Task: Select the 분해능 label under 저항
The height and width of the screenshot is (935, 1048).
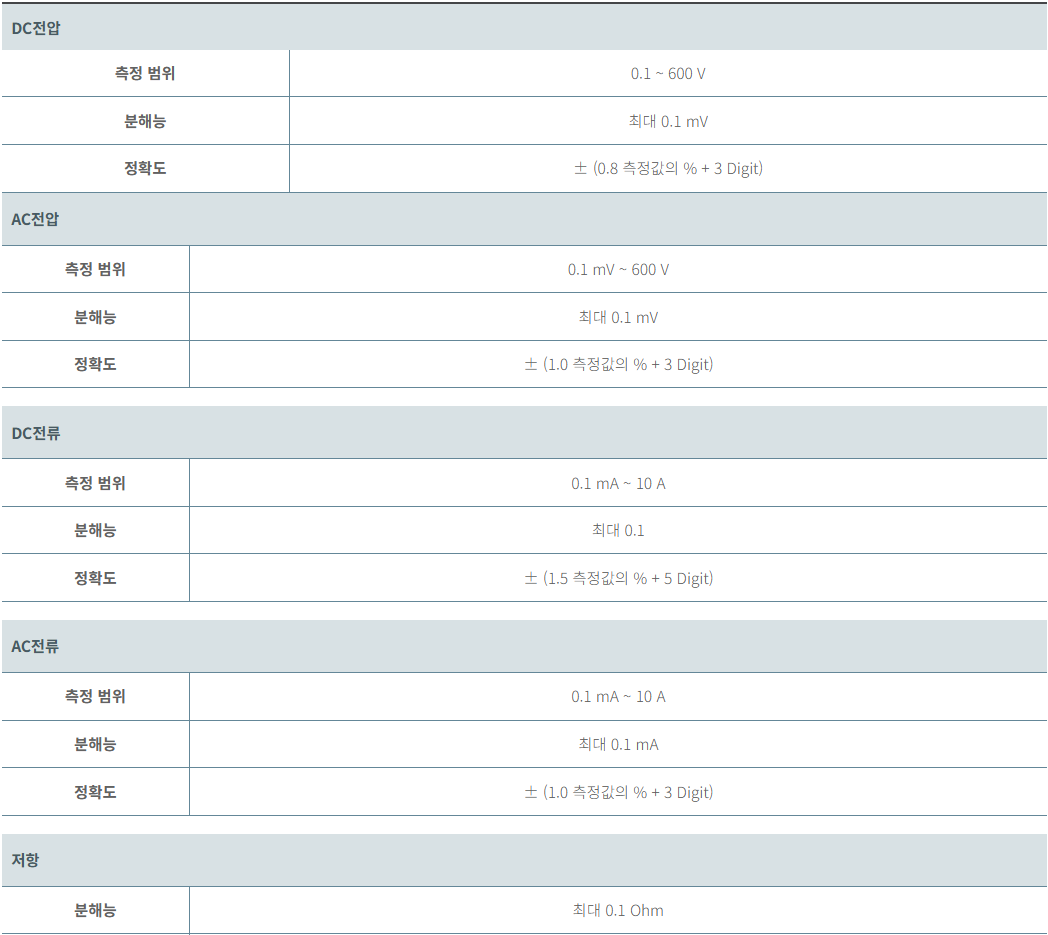Action: click(95, 910)
